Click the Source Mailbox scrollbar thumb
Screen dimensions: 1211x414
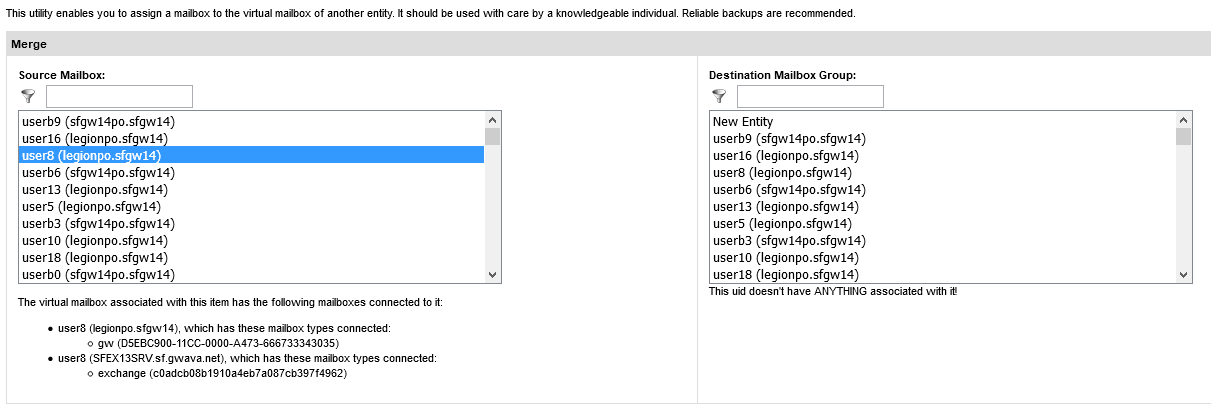pos(492,136)
